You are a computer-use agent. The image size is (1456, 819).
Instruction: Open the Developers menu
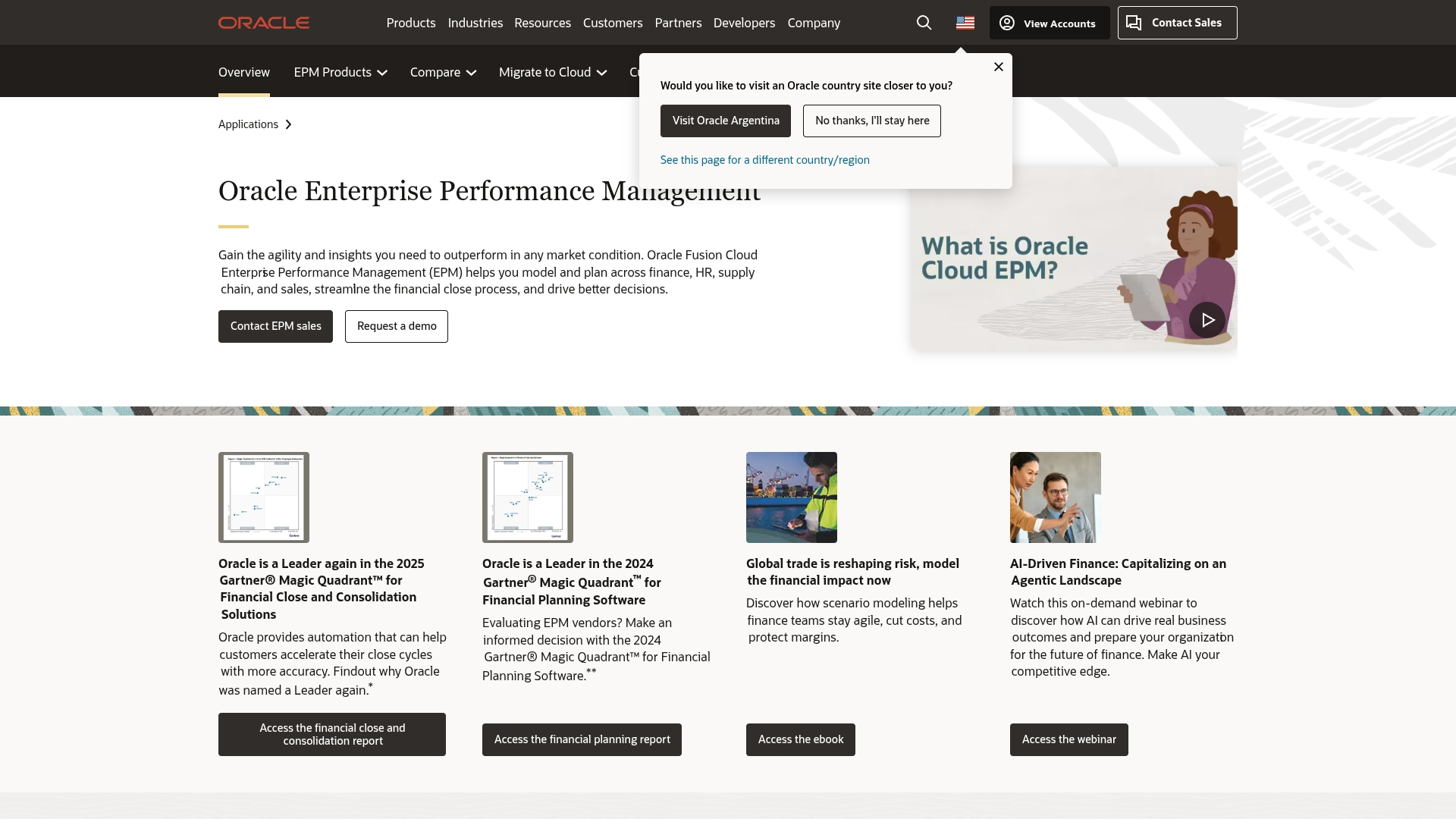pos(744,23)
